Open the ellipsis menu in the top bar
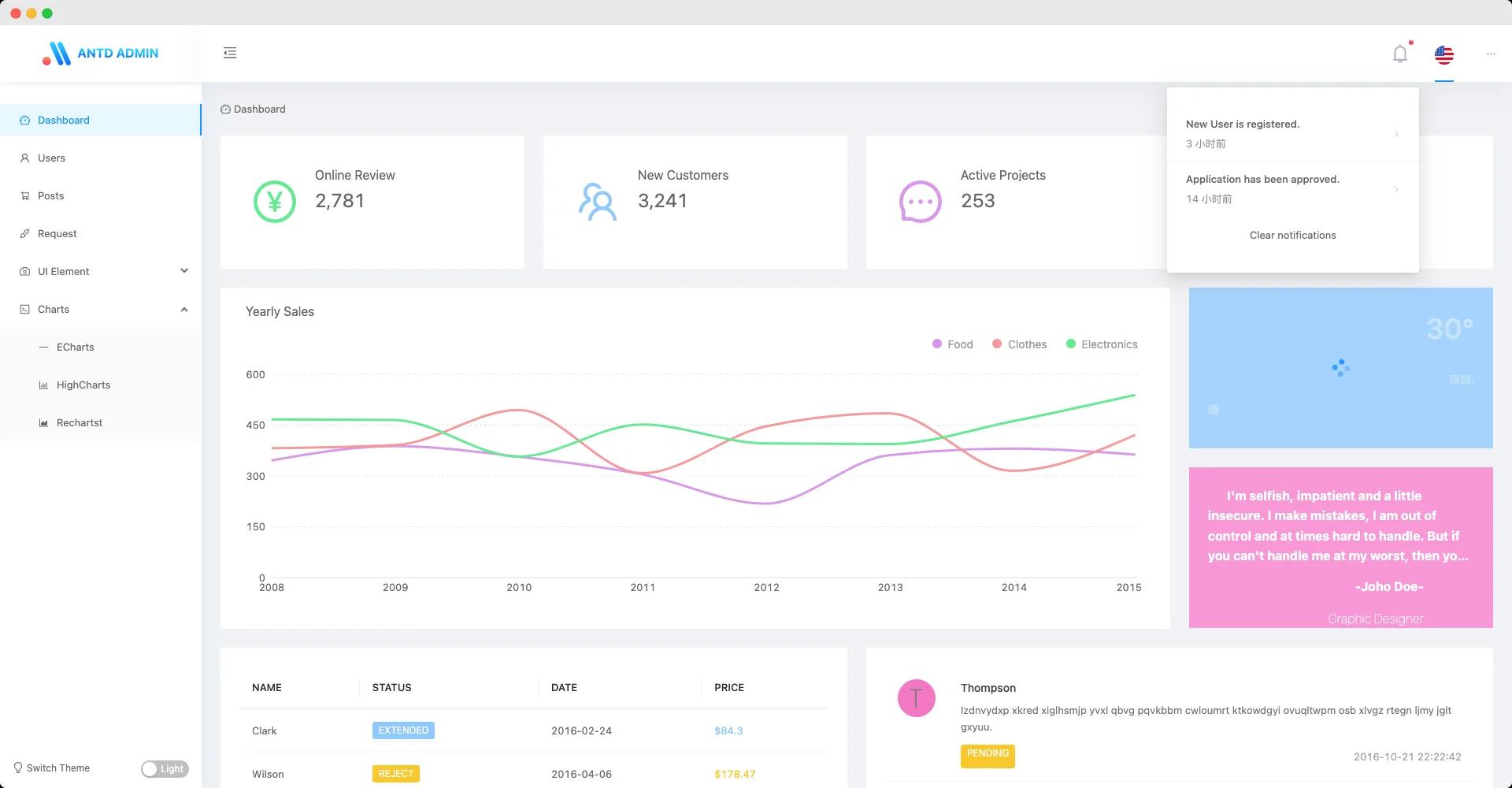The image size is (1512, 788). pyautogui.click(x=1491, y=54)
